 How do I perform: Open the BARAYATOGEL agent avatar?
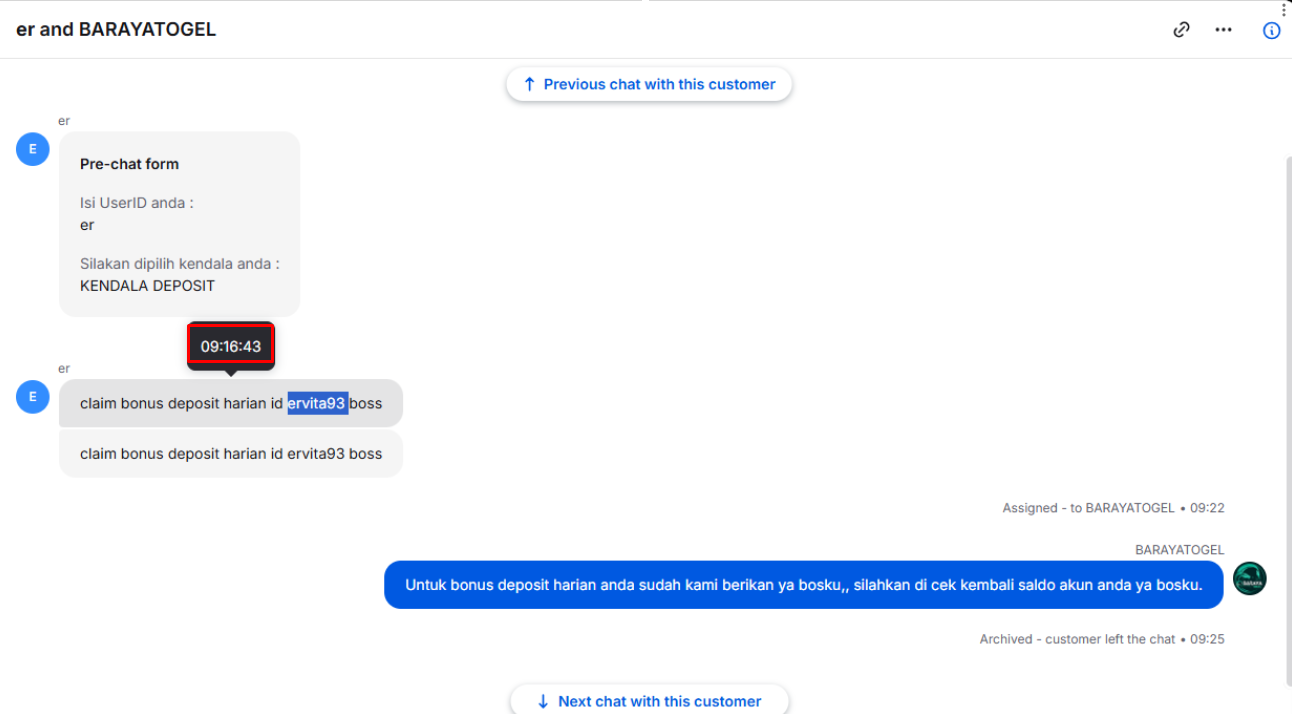coord(1250,578)
